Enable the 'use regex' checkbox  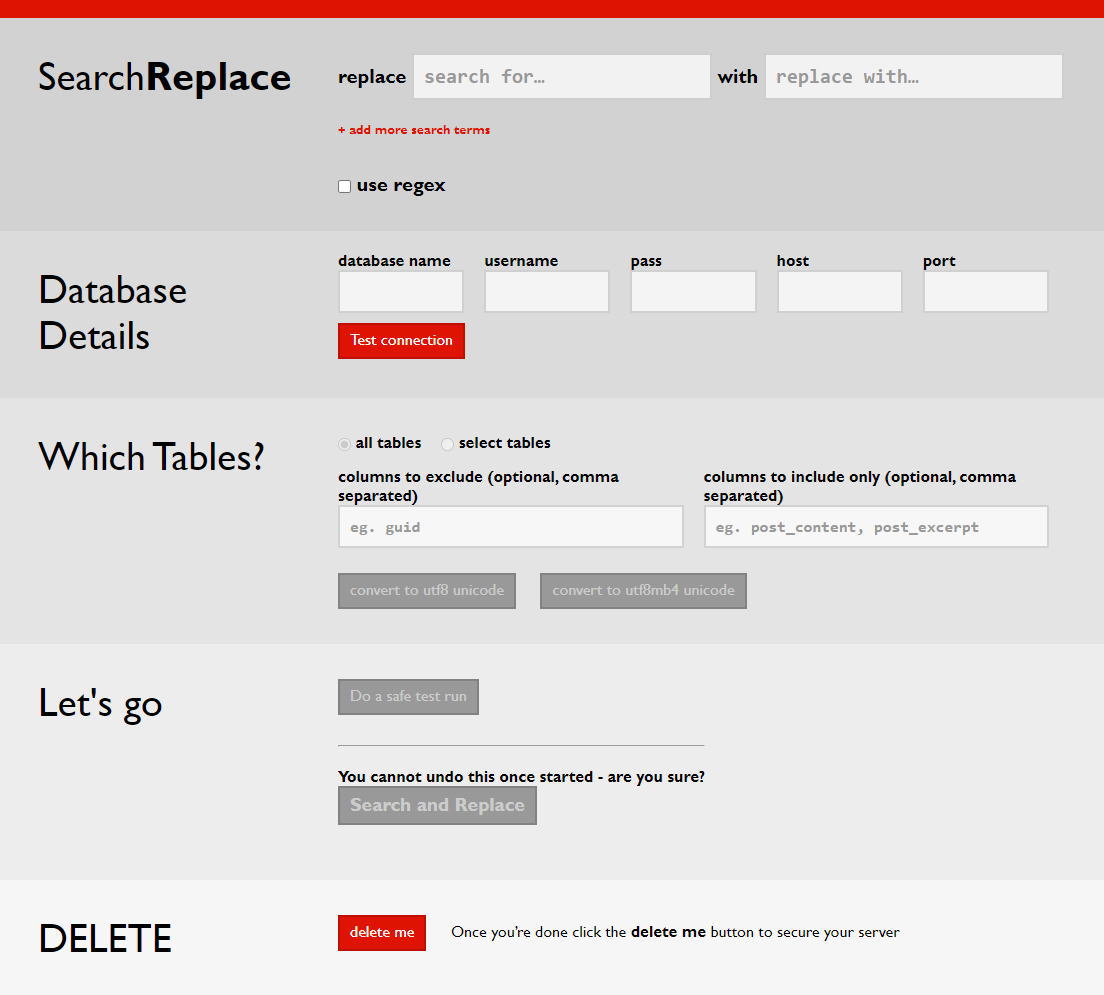tap(345, 186)
